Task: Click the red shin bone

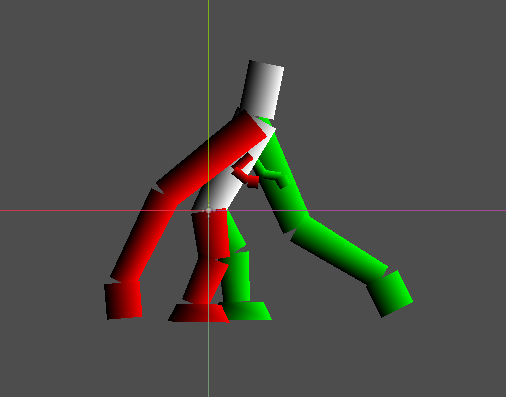Action: (x=205, y=281)
